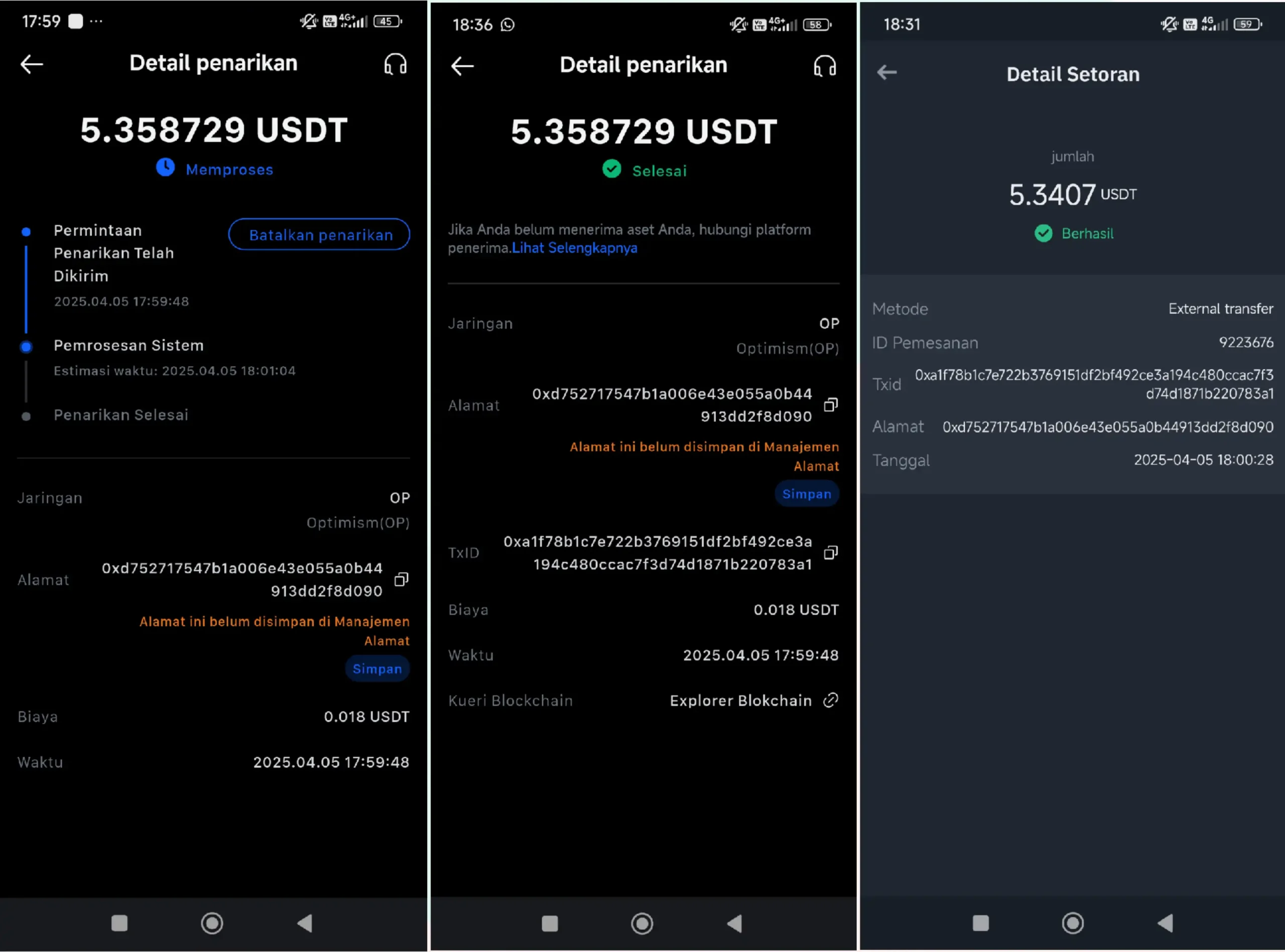Copy TxID hash in middle screen
The height and width of the screenshot is (952, 1285).
click(x=830, y=553)
